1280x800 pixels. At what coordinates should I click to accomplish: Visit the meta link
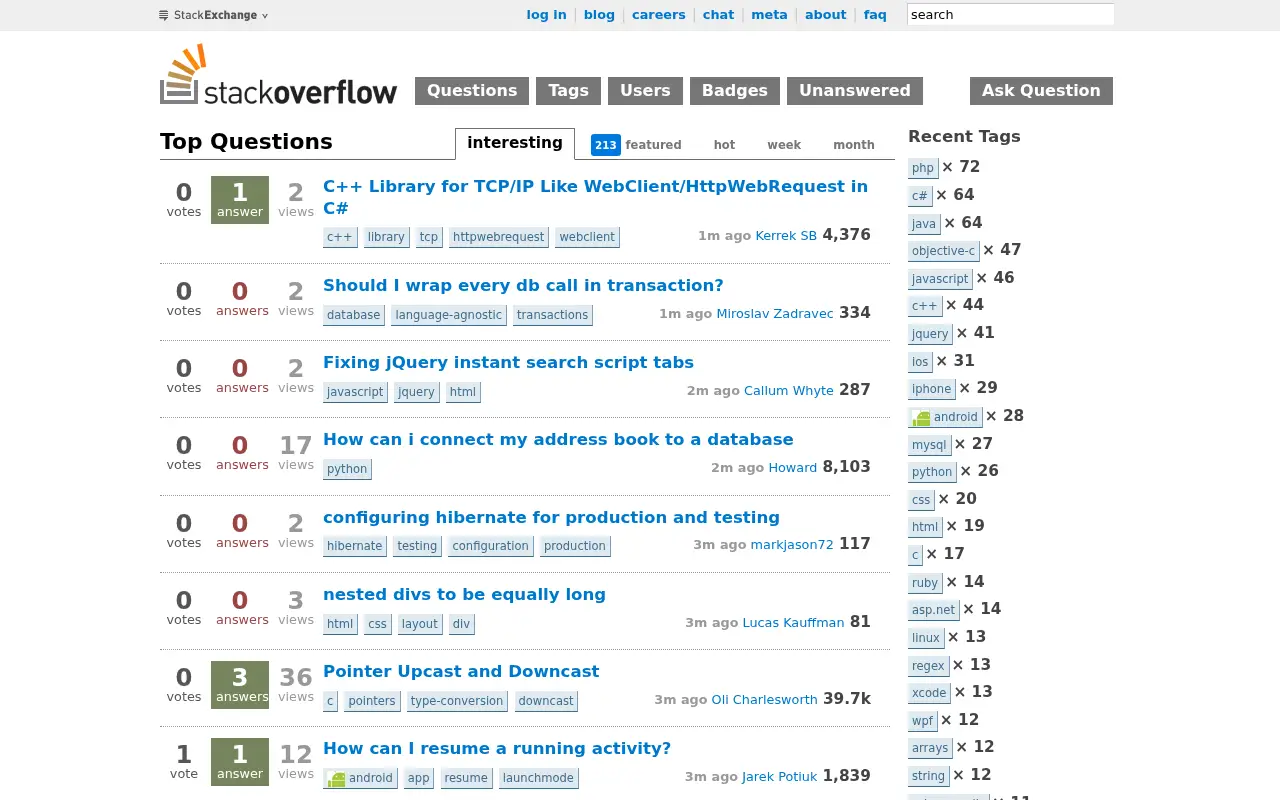coord(770,15)
